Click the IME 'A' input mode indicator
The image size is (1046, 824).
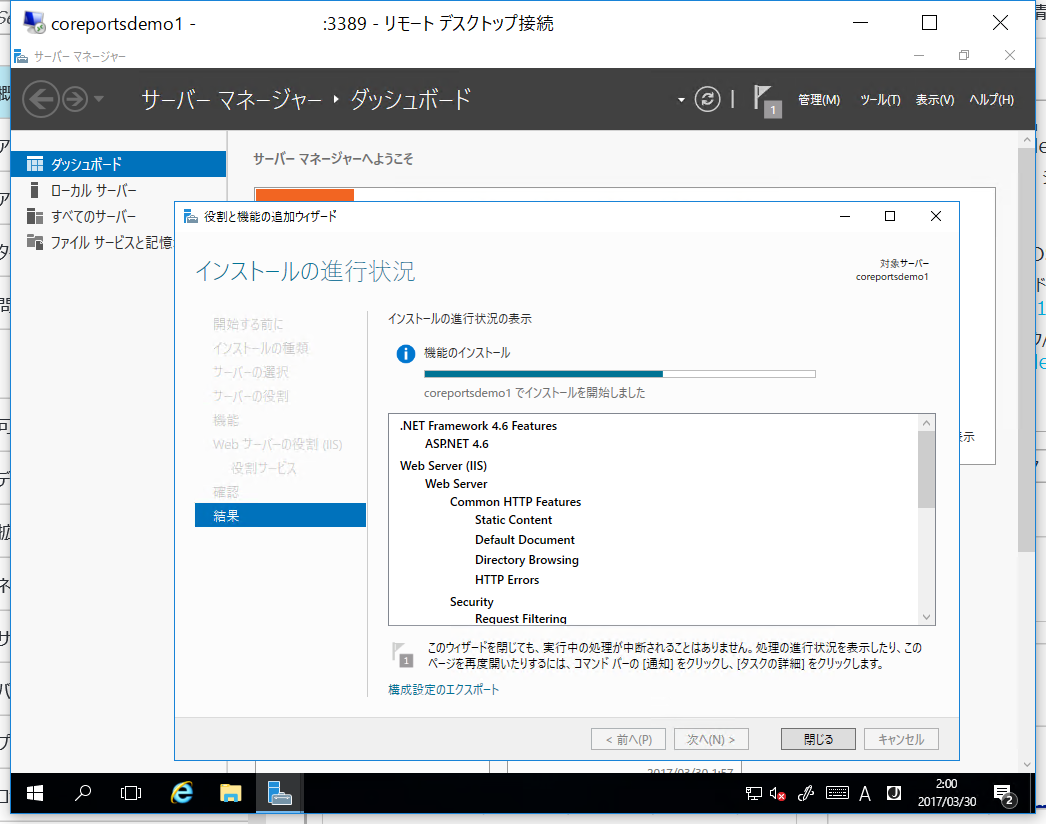pyautogui.click(x=865, y=793)
